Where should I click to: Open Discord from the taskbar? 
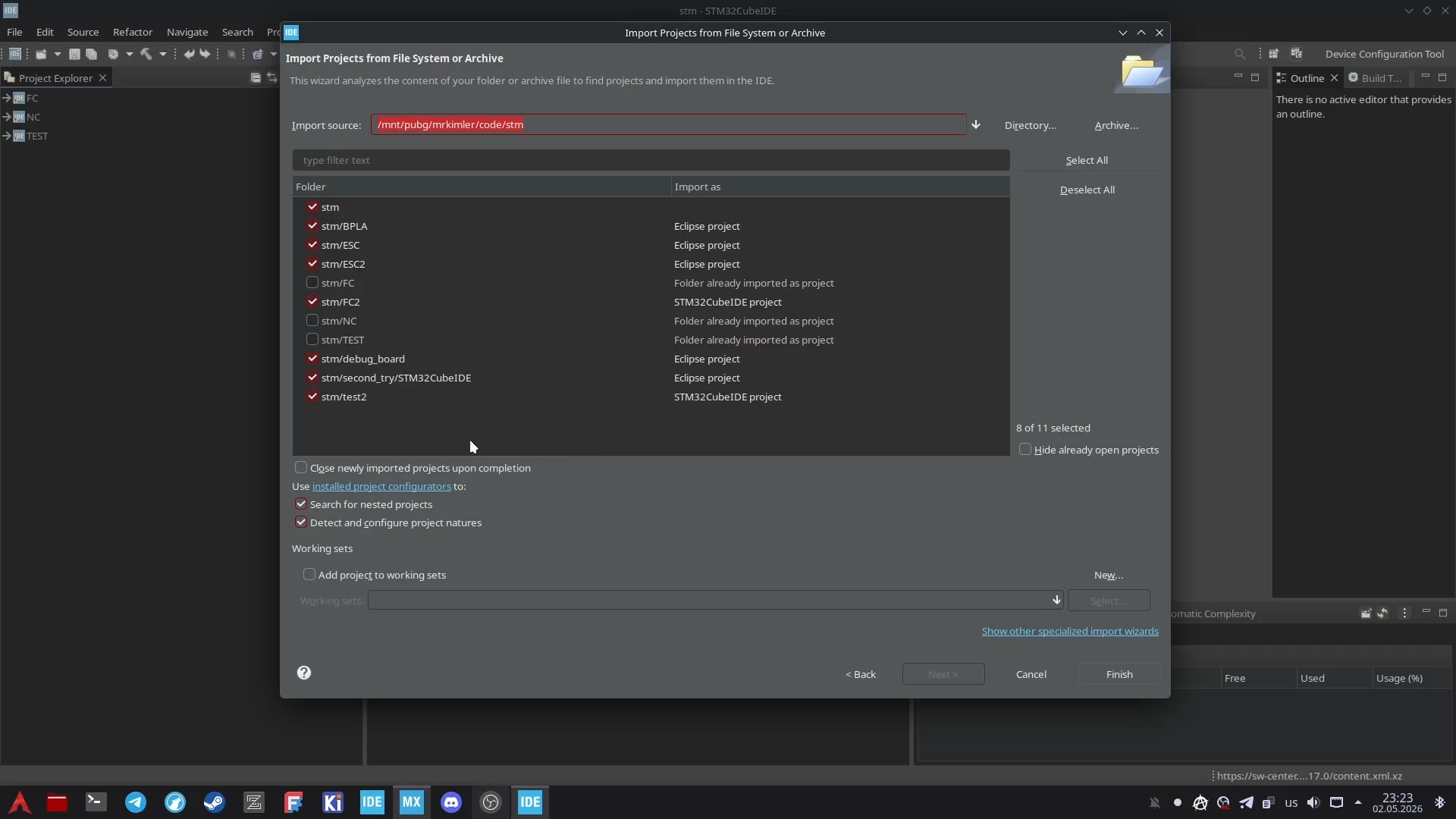click(451, 802)
